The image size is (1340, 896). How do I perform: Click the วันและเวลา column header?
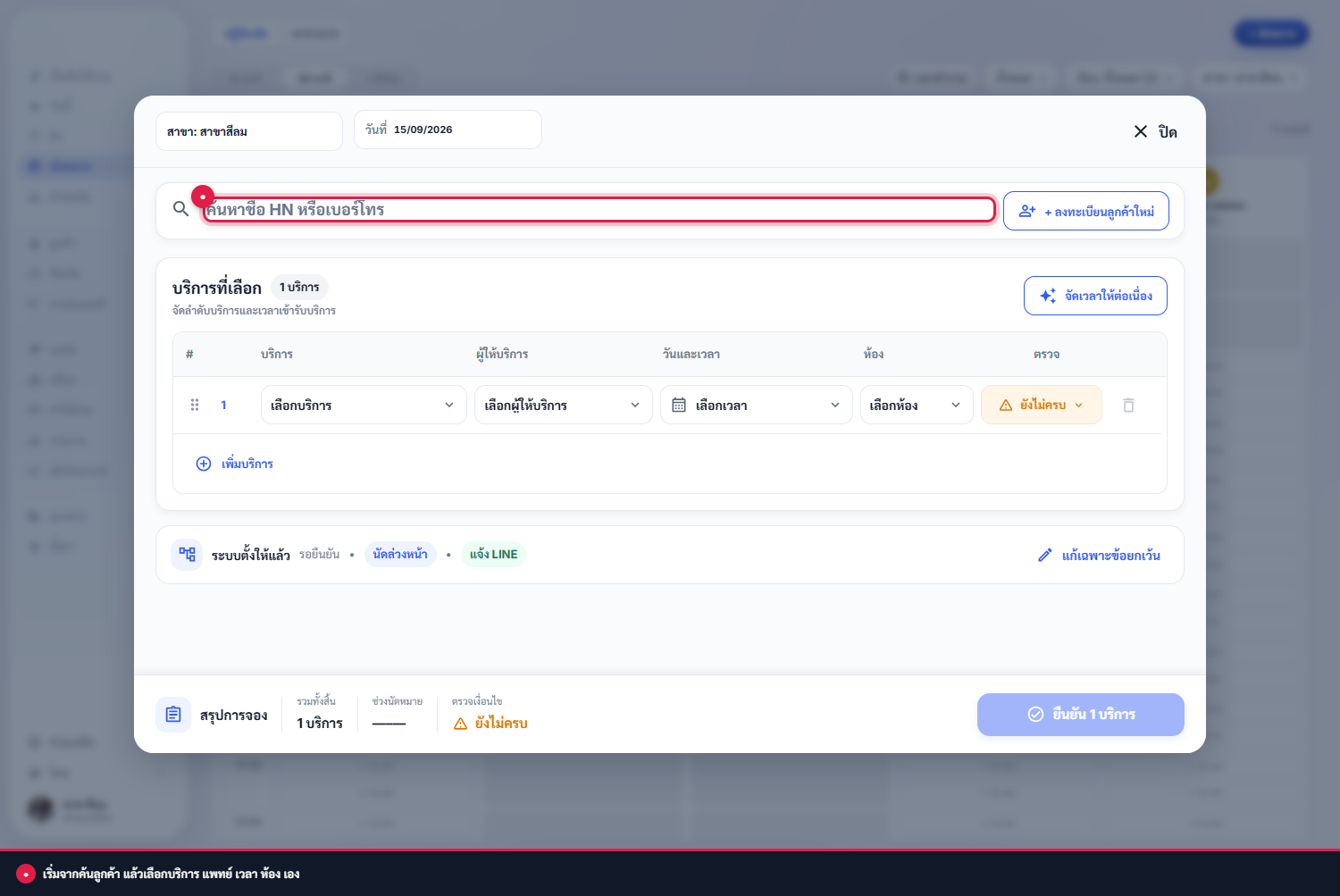(691, 355)
